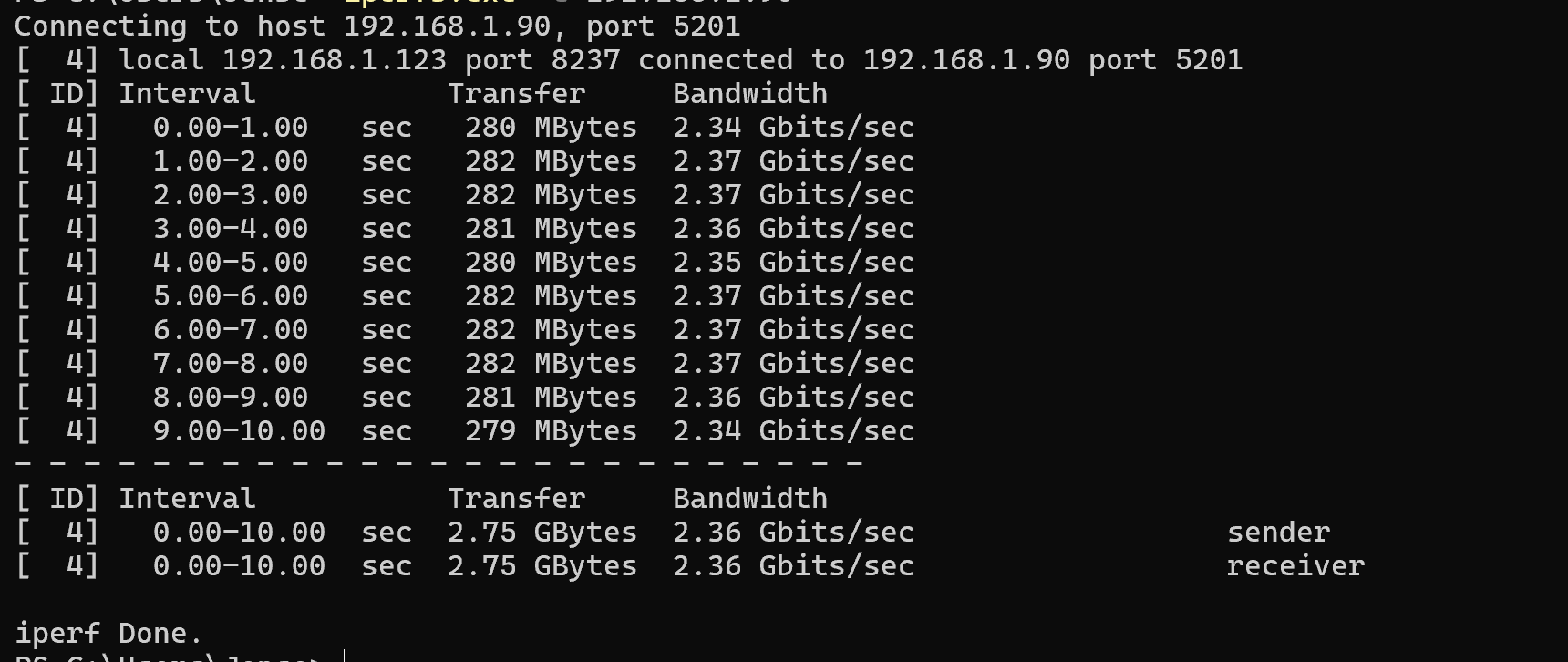The image size is (1568, 662).
Task: Click the 279 MBytes transfer value
Action: 551,431
